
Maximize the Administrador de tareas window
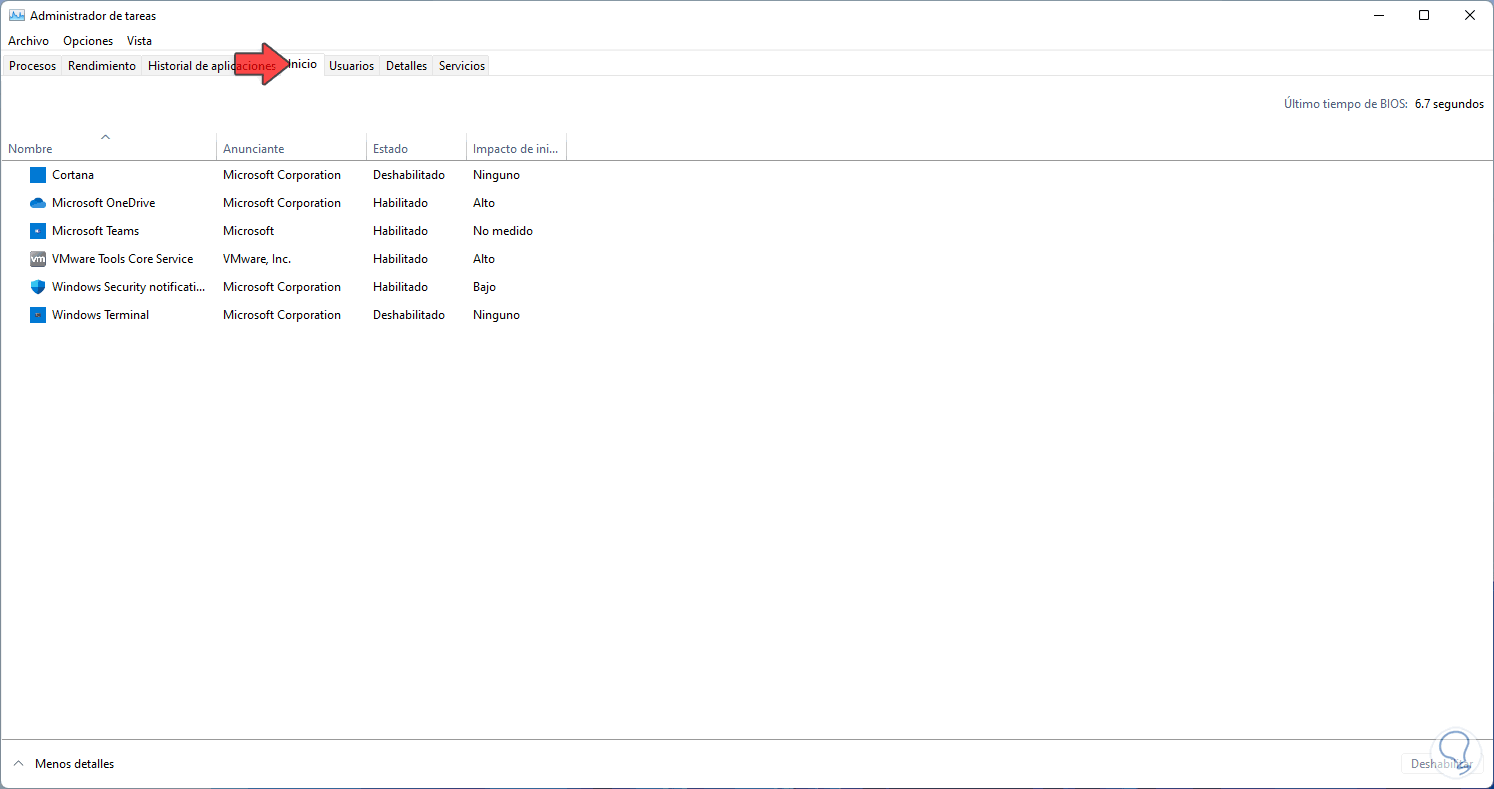coord(1424,15)
